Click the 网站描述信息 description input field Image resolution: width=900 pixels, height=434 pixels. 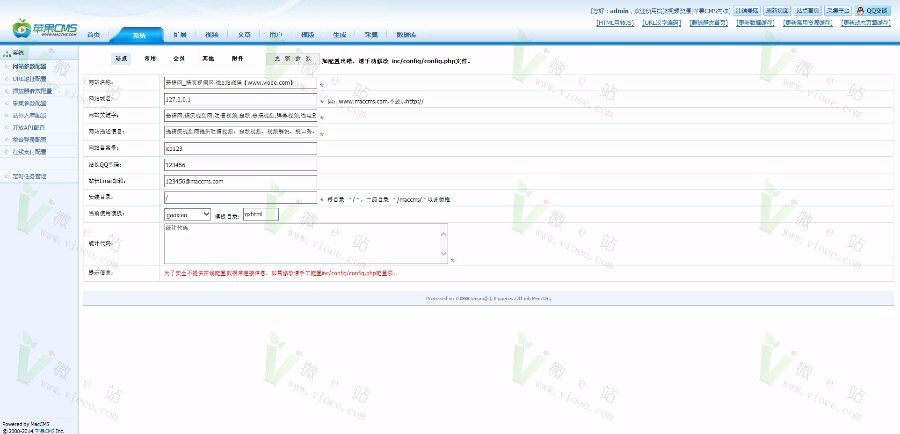click(x=240, y=131)
